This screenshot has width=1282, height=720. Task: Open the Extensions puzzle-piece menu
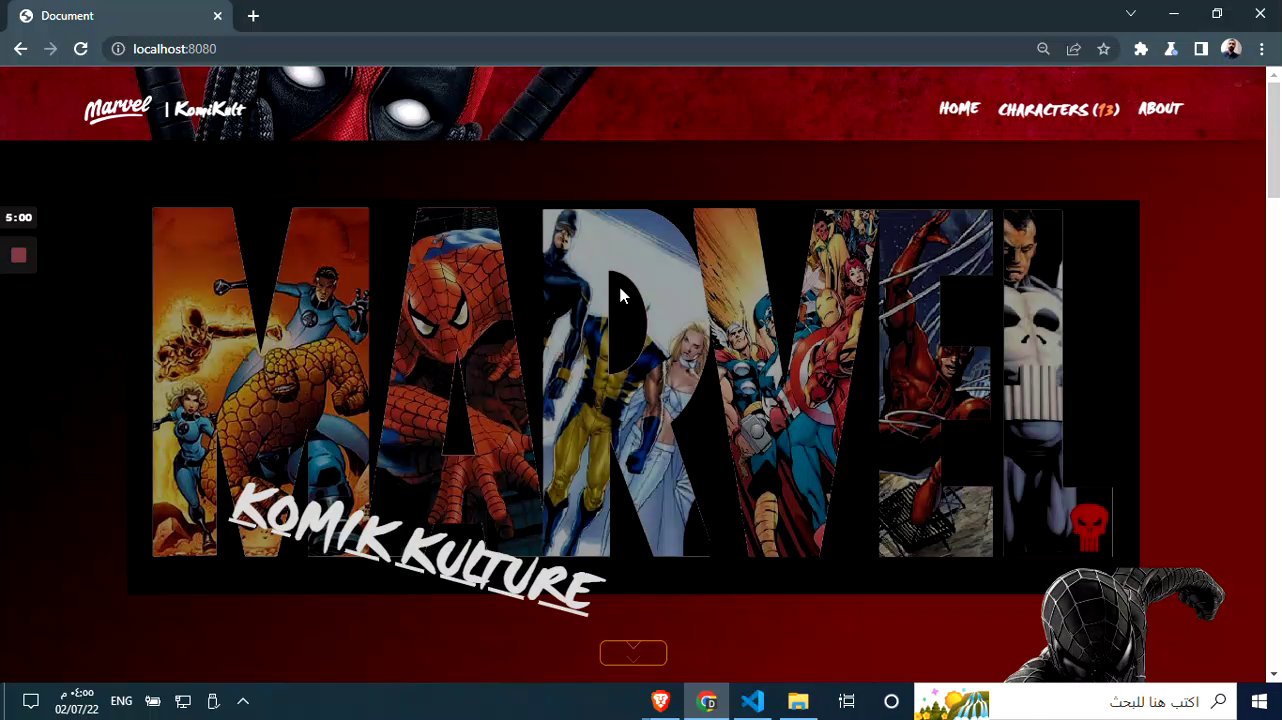click(1141, 49)
